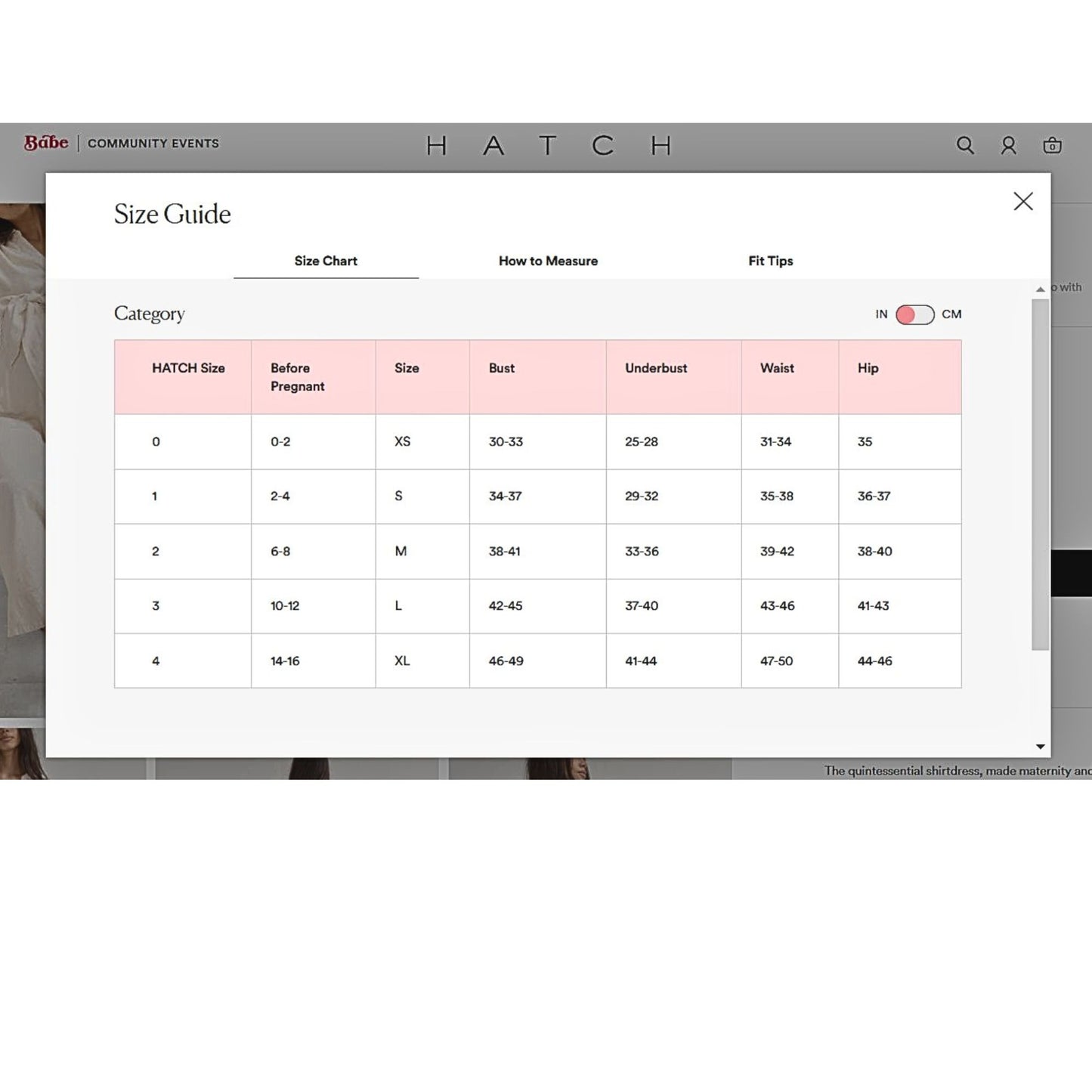Open the user account icon
This screenshot has width=1092, height=1092.
pos(1008,145)
